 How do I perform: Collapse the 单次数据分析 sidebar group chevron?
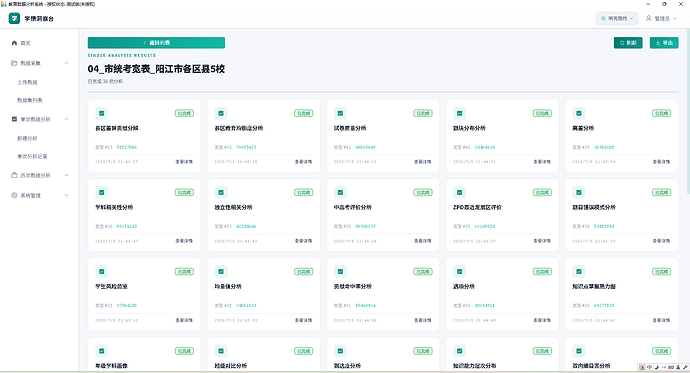66,119
